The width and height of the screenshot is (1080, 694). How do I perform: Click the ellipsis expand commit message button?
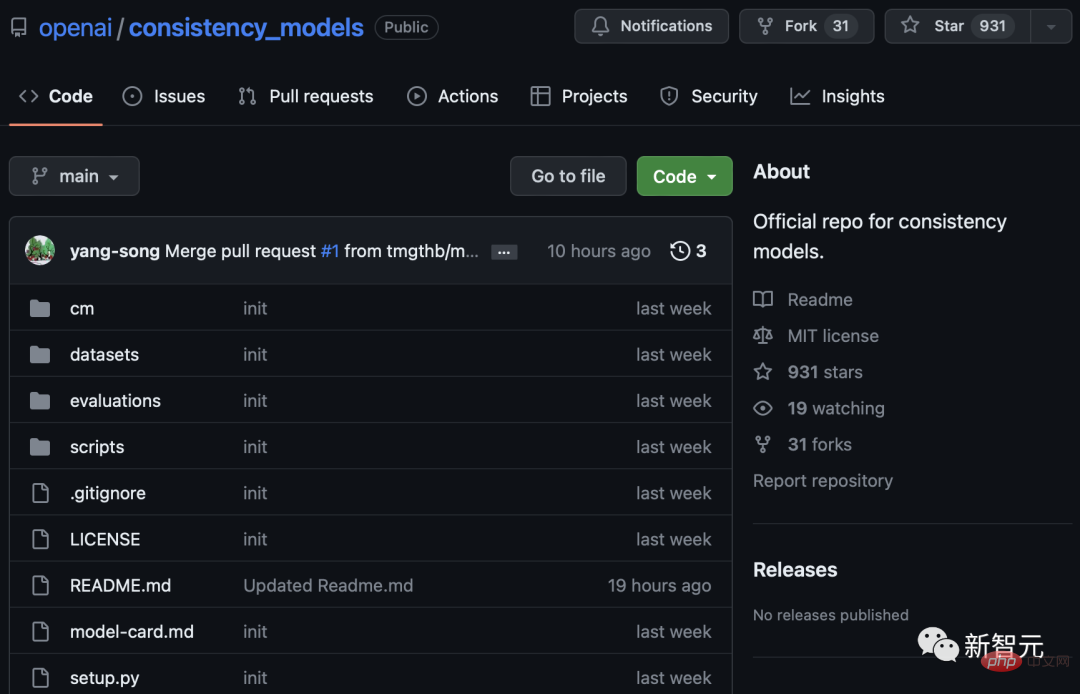(x=504, y=252)
